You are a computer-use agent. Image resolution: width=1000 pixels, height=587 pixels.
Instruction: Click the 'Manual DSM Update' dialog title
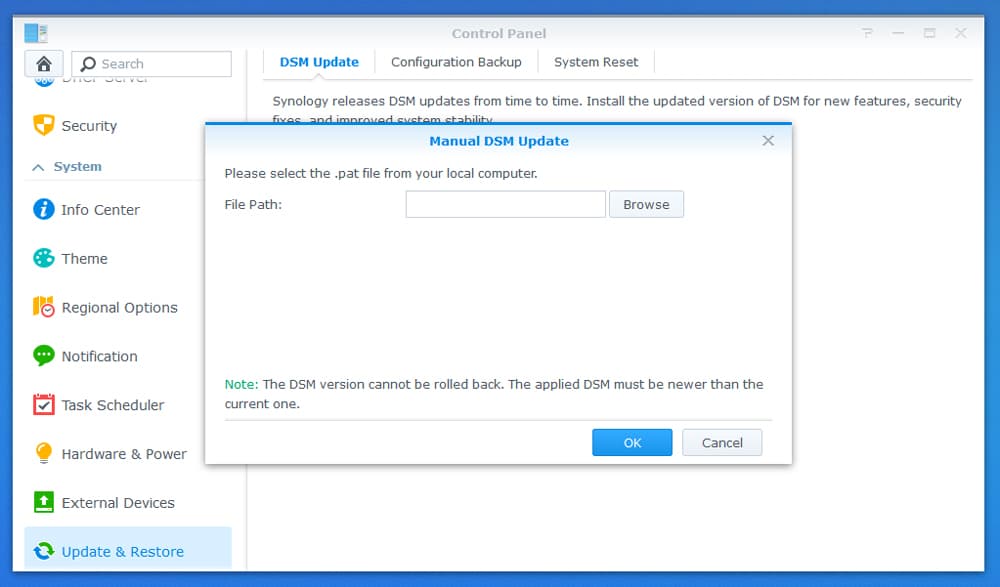point(499,141)
